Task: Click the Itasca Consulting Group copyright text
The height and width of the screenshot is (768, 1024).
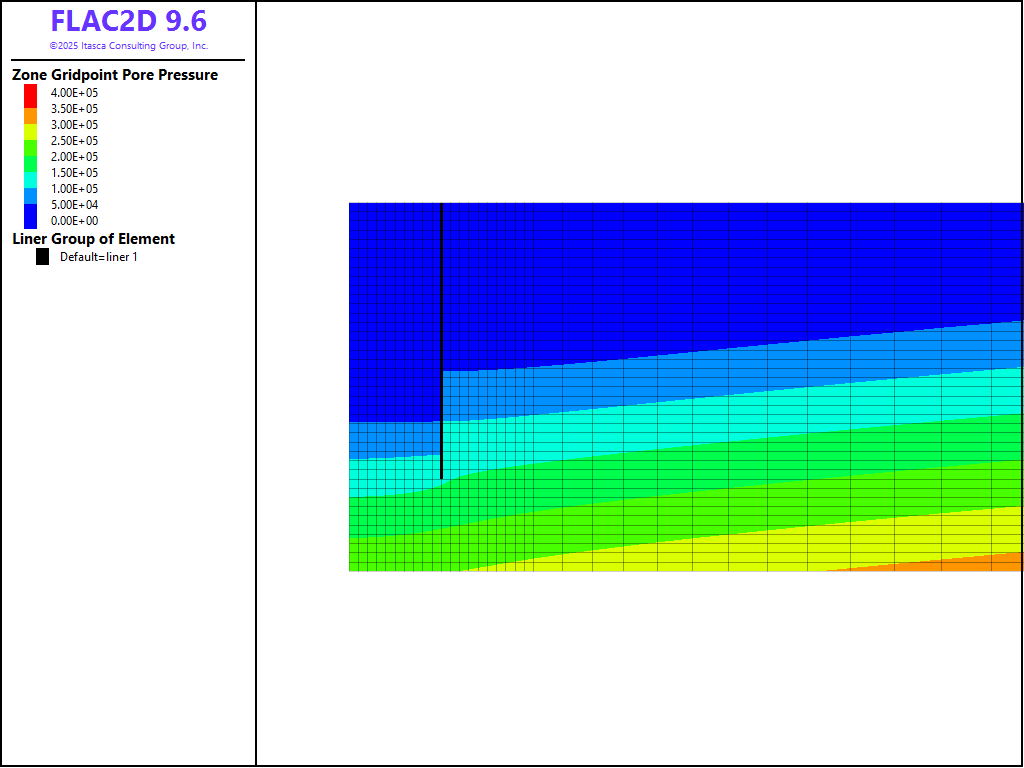Action: click(128, 46)
